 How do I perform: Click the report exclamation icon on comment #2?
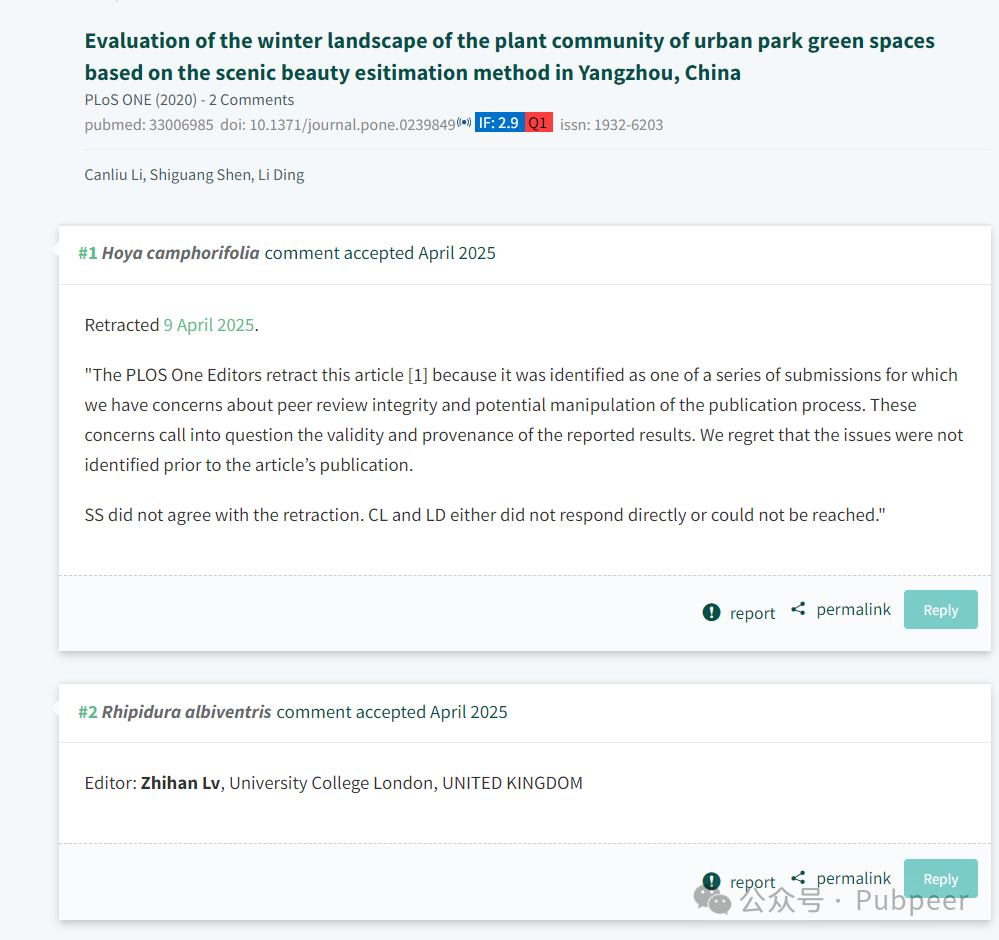click(711, 881)
